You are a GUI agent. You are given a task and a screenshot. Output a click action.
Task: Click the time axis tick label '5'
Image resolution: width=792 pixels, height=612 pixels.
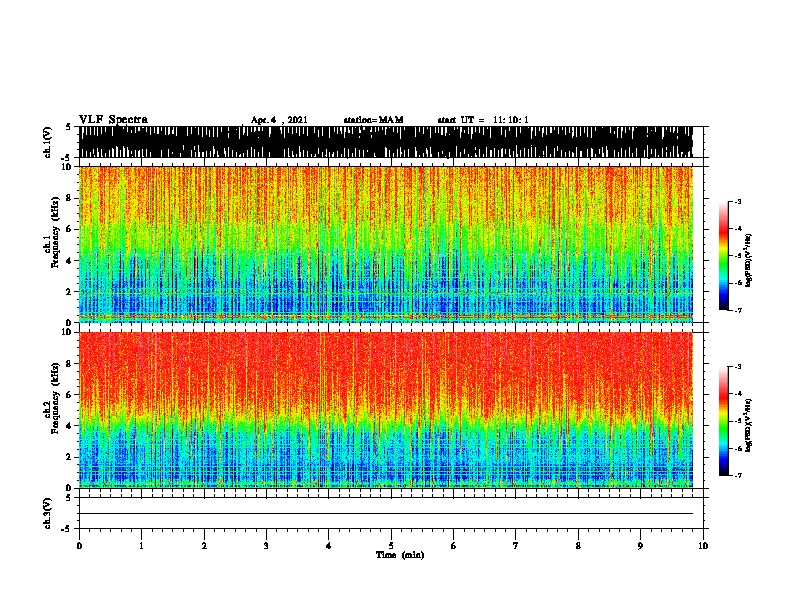pos(391,546)
